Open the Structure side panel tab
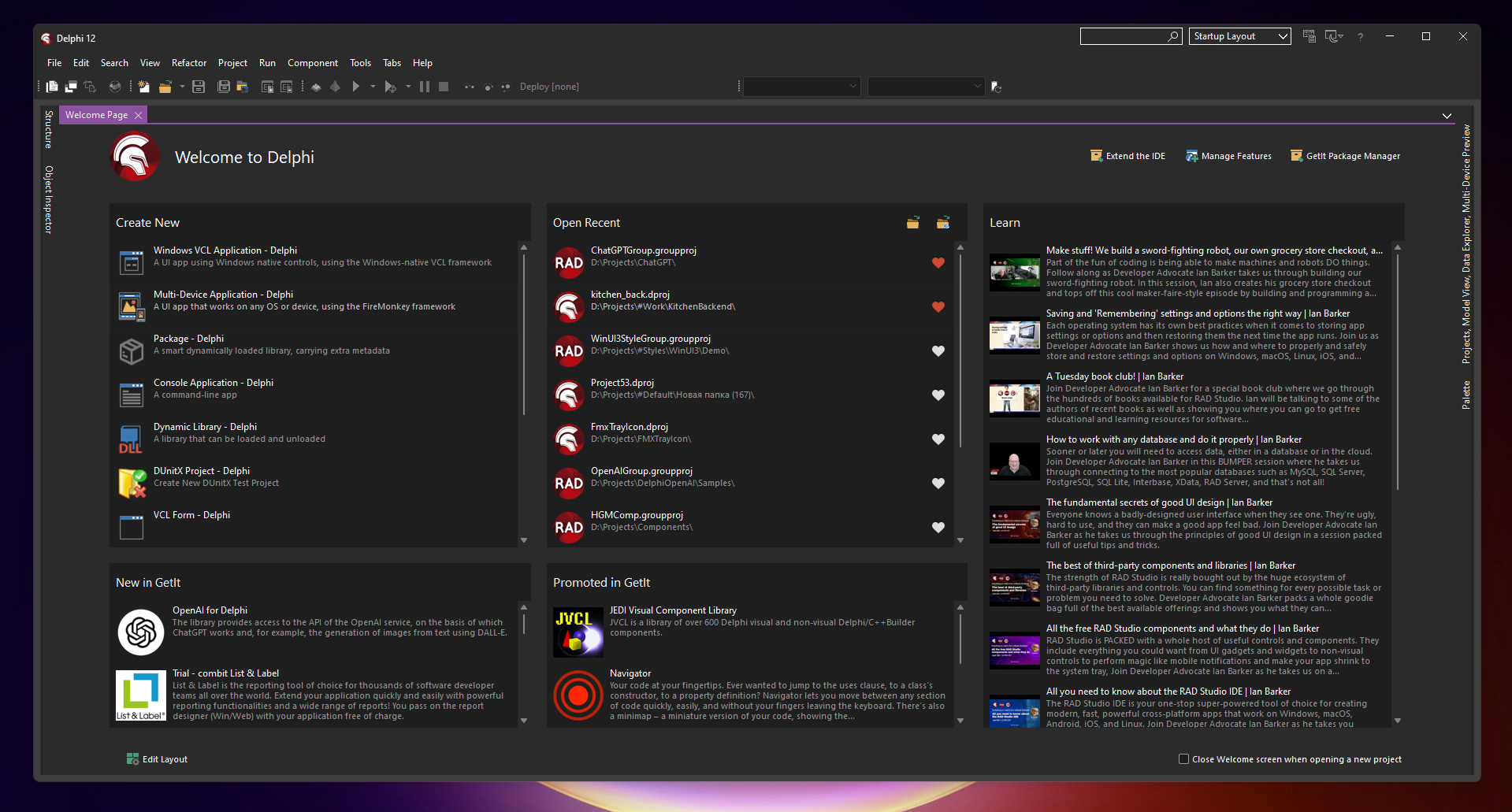 point(49,129)
